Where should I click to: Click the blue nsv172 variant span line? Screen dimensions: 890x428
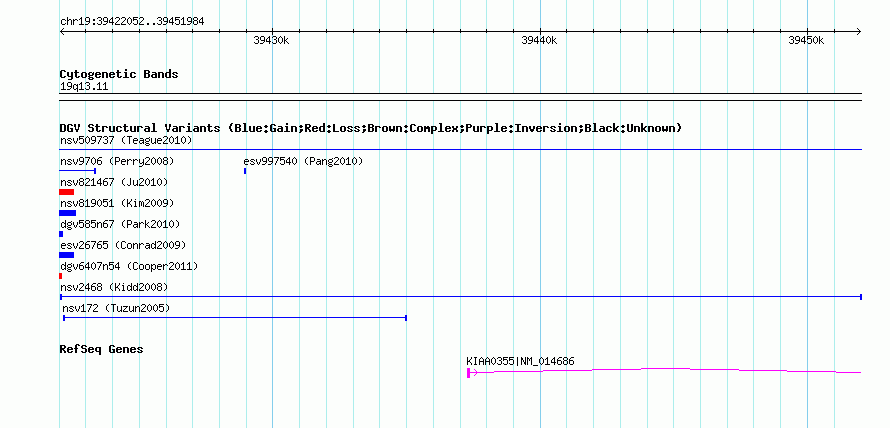[x=235, y=318]
